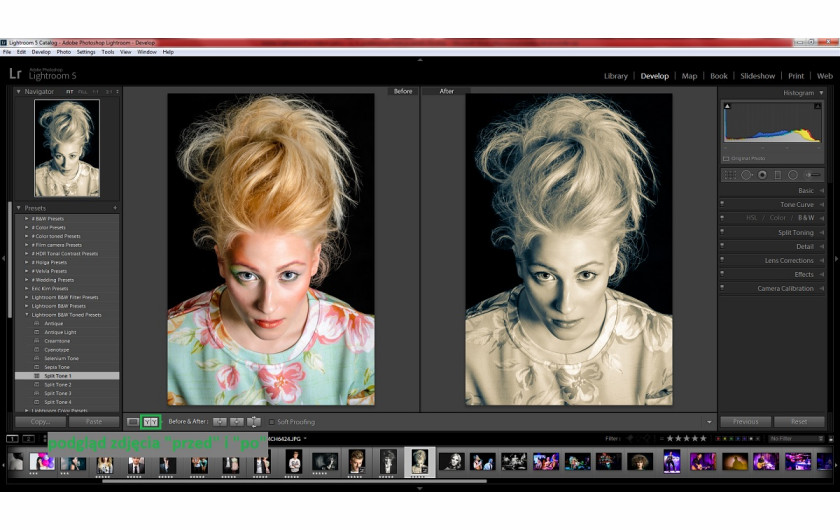
Task: Expand the # B&W Presets folder
Action: click(x=27, y=219)
